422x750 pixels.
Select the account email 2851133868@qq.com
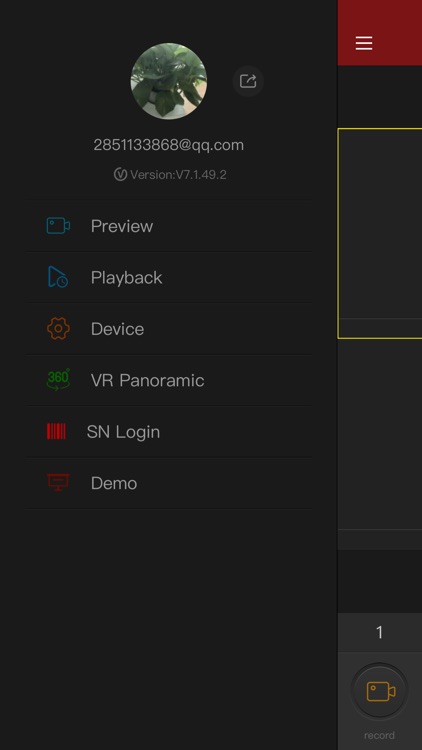tap(168, 145)
